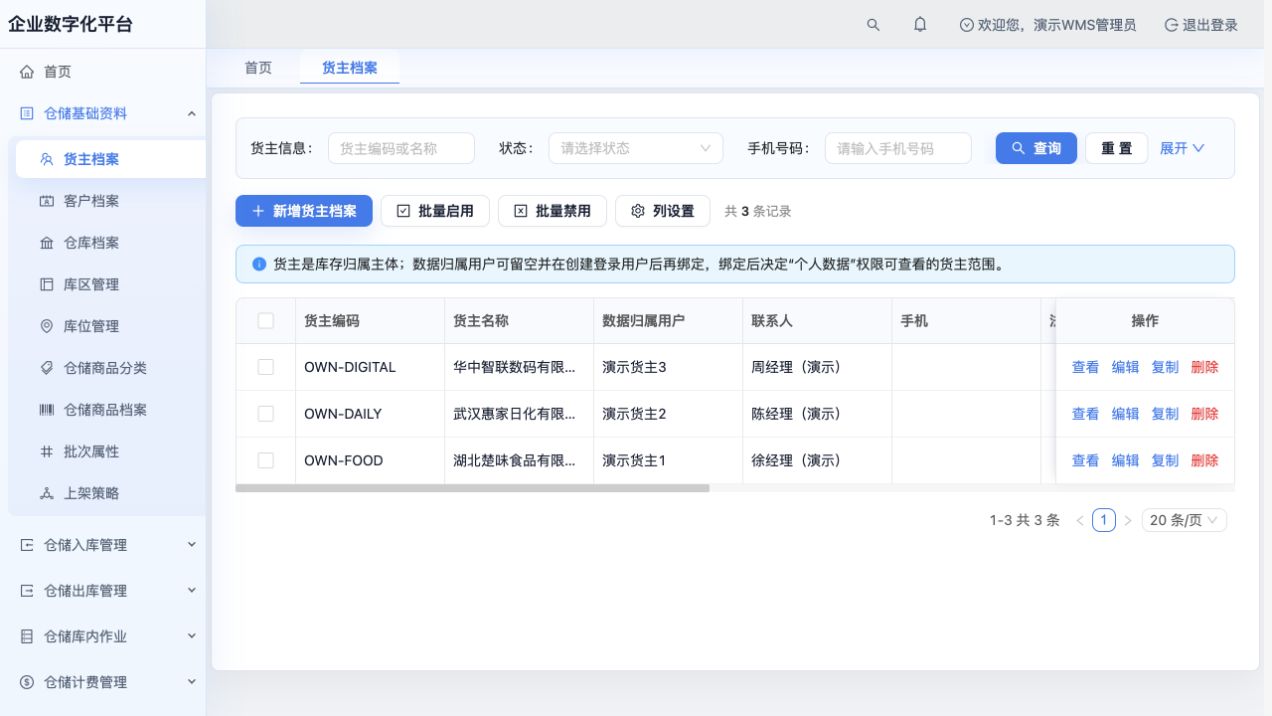
Task: Click the 客户档案 icon in sidebar
Action: coord(46,201)
